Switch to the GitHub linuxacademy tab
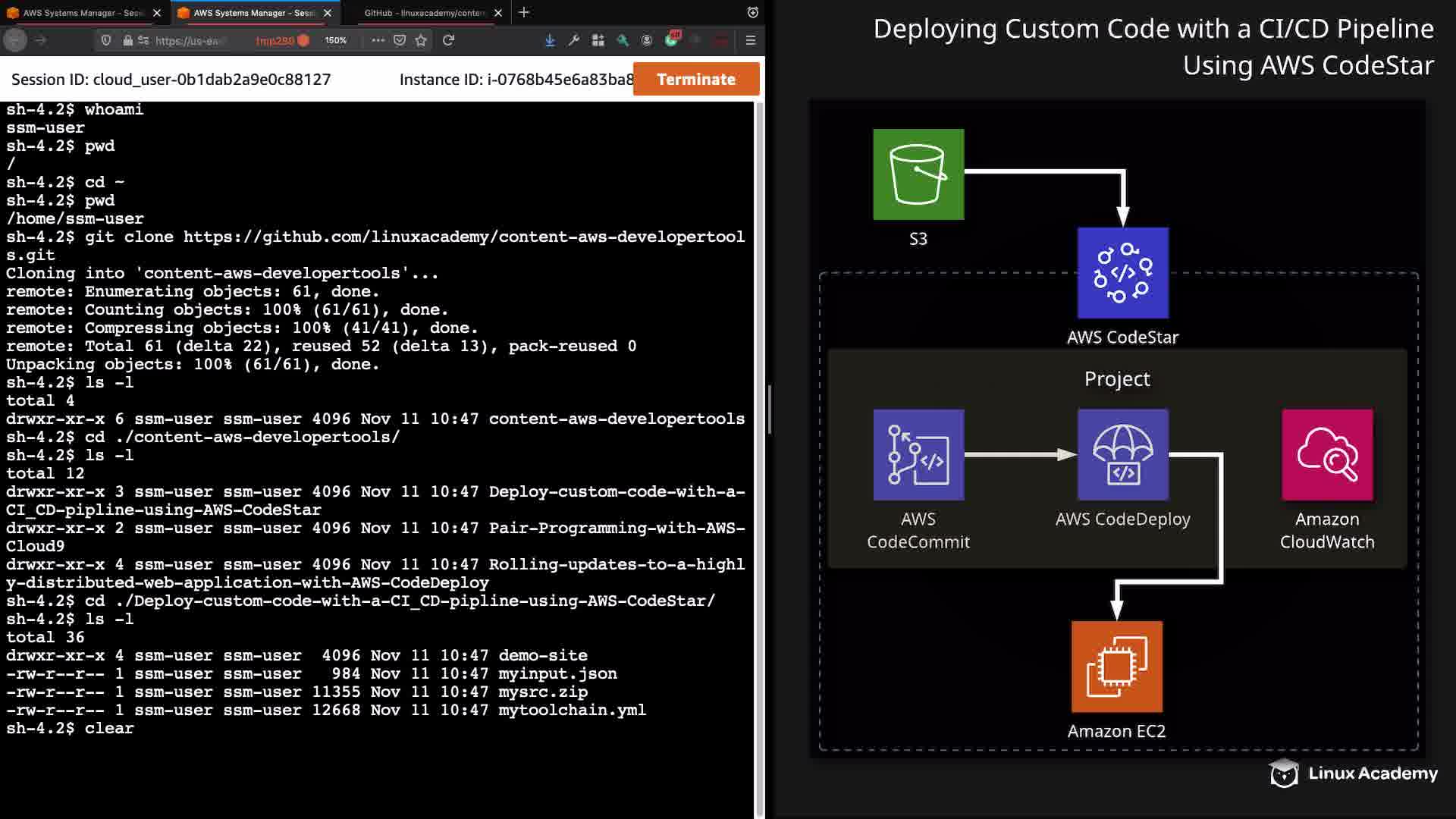 pyautogui.click(x=423, y=13)
